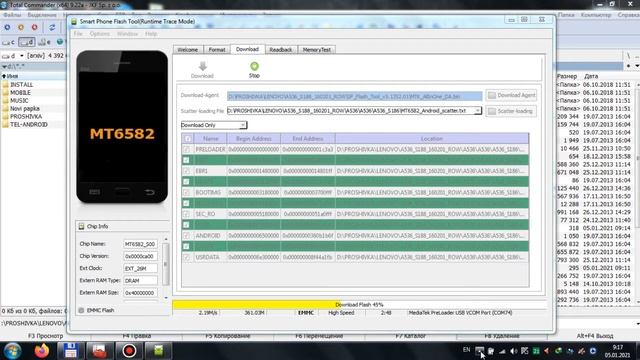Open Total Commander floppy icon in taskbar
Image resolution: width=640 pixels, height=360 pixels.
(x=70, y=351)
